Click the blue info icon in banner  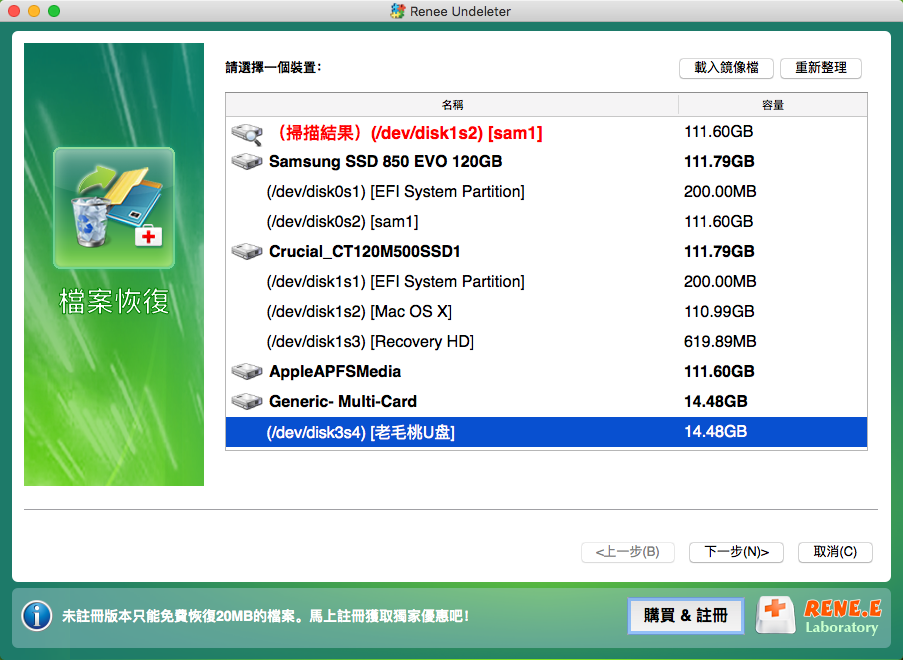[x=37, y=616]
